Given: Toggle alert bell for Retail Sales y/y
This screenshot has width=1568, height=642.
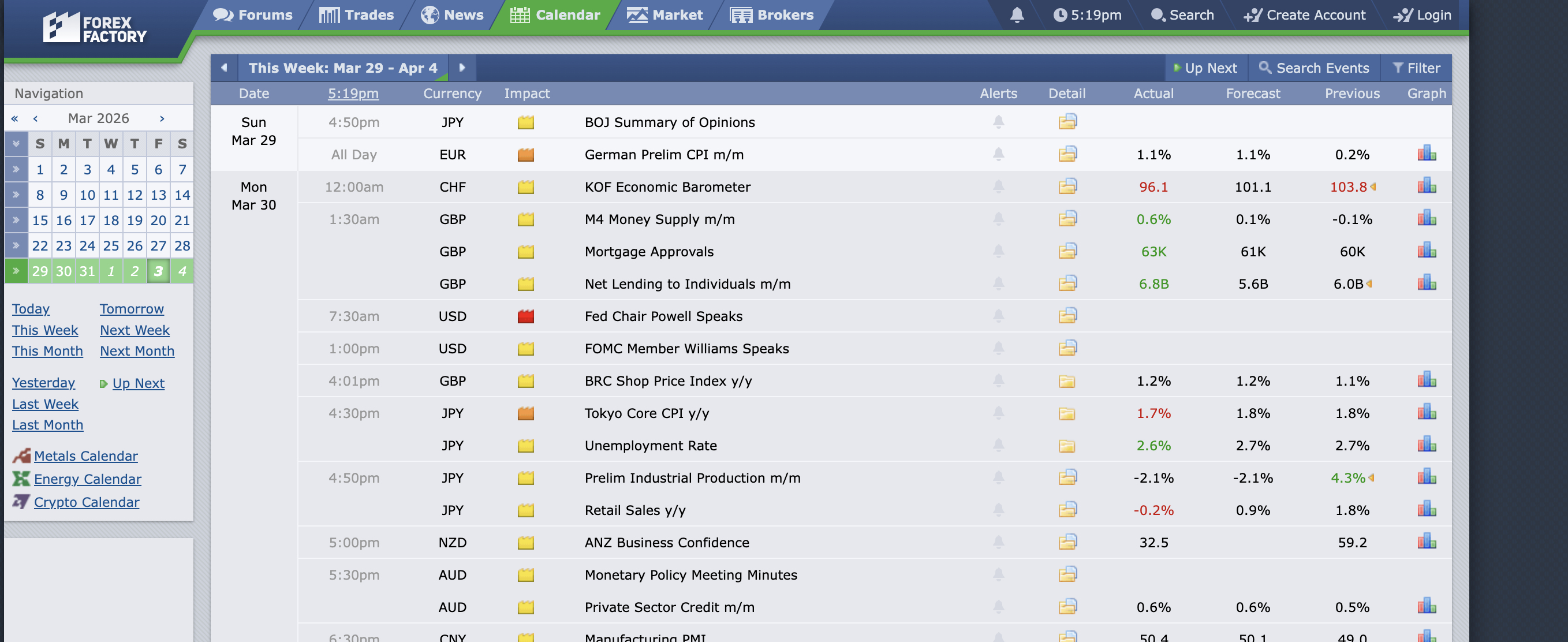Looking at the screenshot, I should tap(998, 510).
